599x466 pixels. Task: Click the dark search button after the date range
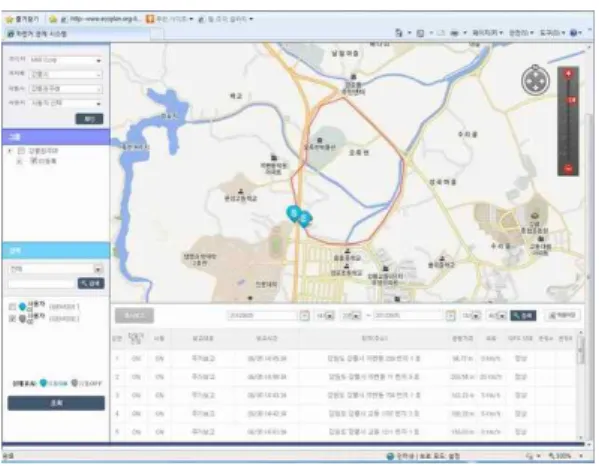(x=523, y=316)
